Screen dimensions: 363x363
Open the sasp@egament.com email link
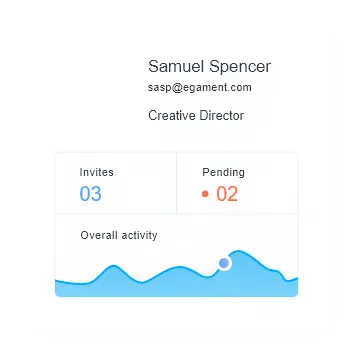tap(200, 88)
